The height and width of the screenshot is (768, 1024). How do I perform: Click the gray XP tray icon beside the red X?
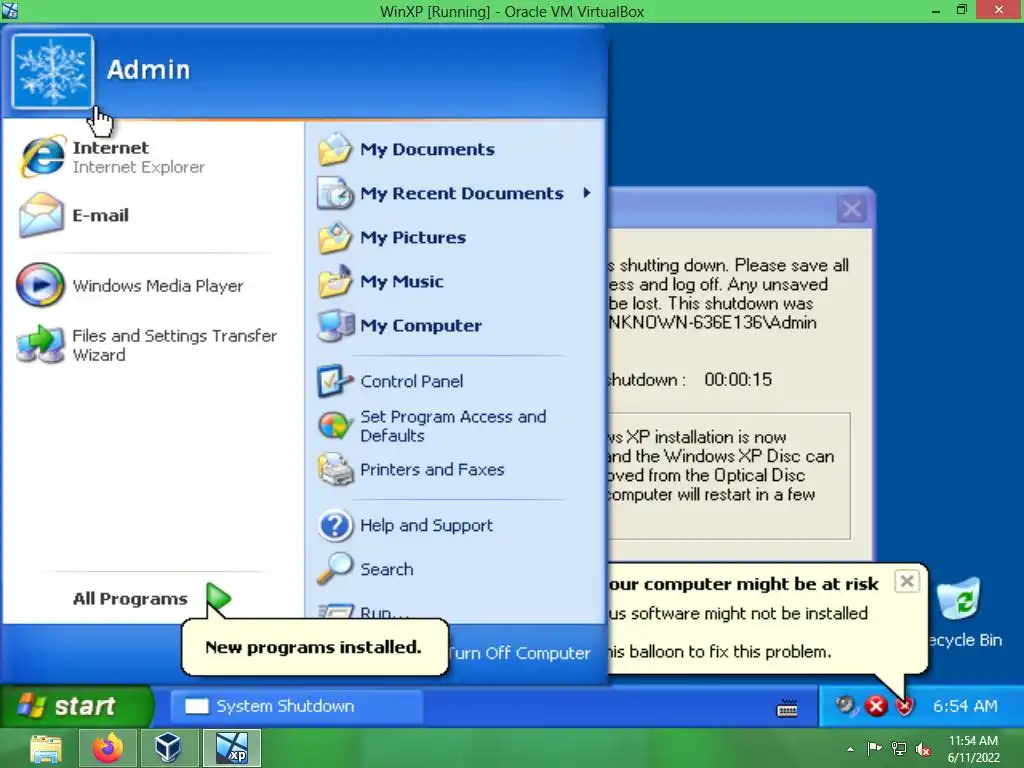(x=846, y=705)
